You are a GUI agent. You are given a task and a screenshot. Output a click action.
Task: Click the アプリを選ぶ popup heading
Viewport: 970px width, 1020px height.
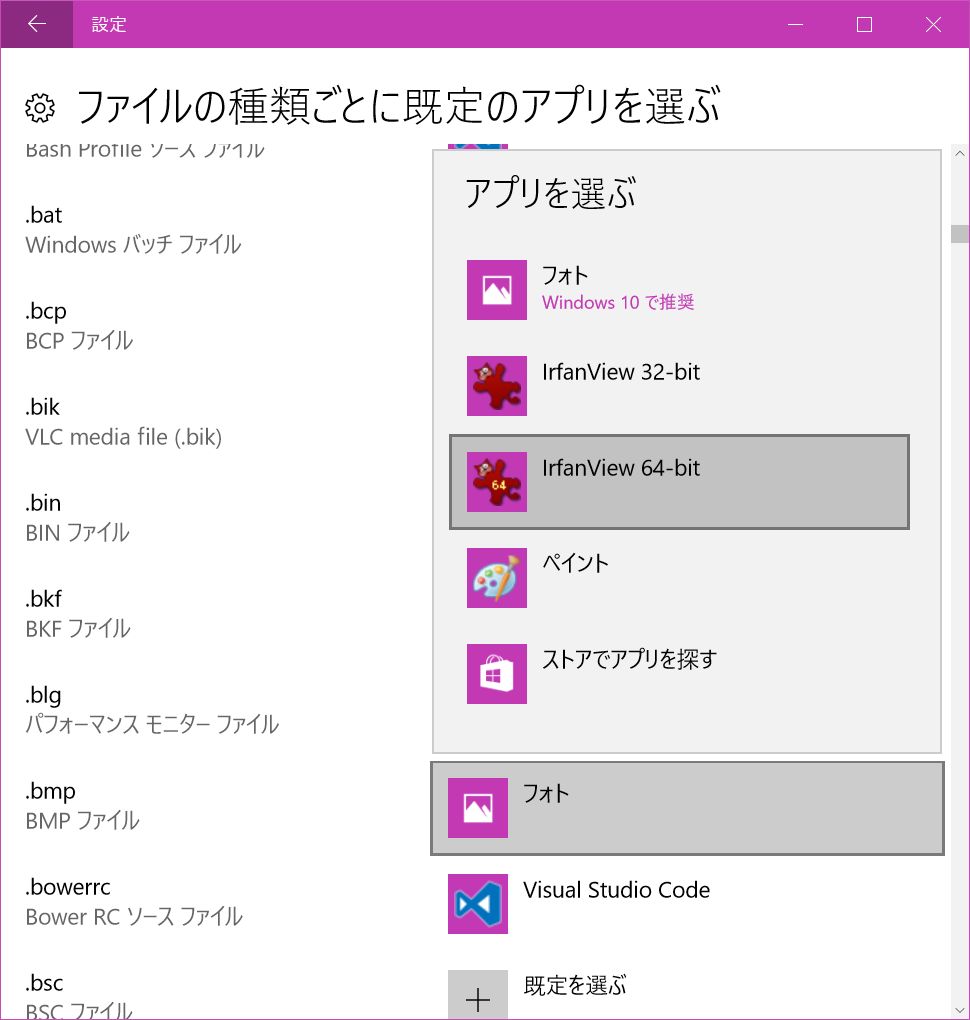(x=550, y=193)
